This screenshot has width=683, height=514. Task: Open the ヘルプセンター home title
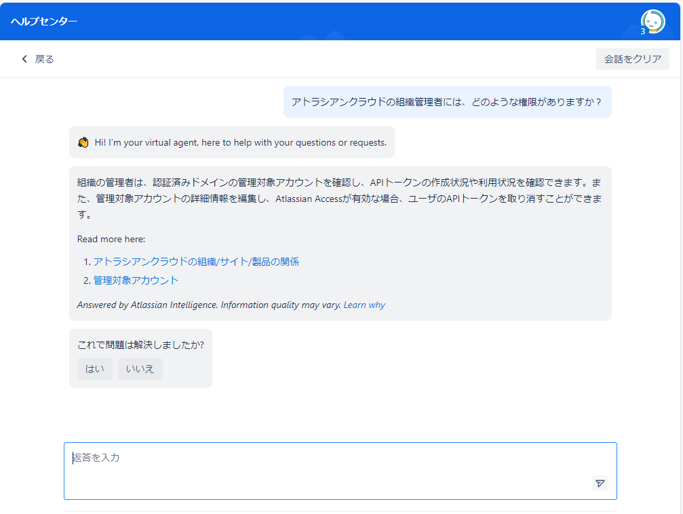click(44, 21)
